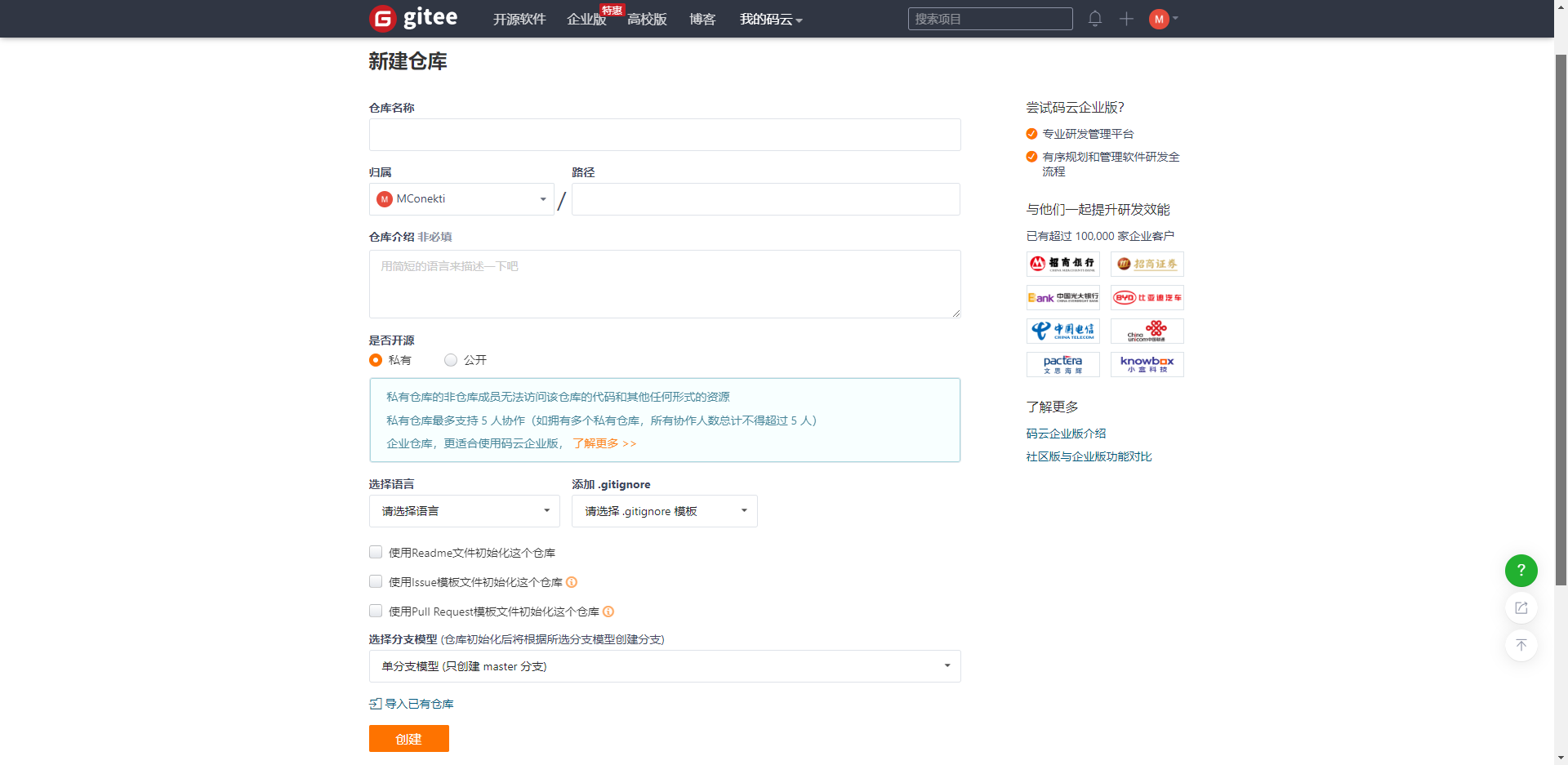Open the Gitee logo homepage
The image size is (1568, 765).
413,18
